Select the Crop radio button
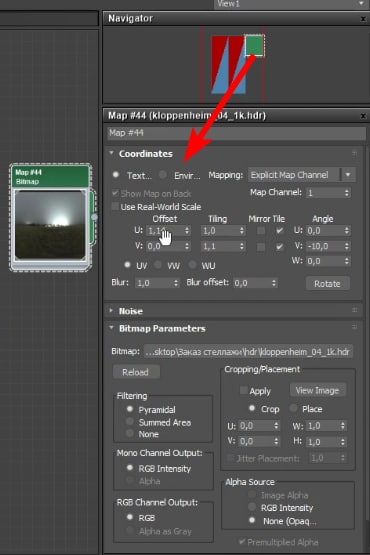This screenshot has width=370, height=555. tap(252, 408)
